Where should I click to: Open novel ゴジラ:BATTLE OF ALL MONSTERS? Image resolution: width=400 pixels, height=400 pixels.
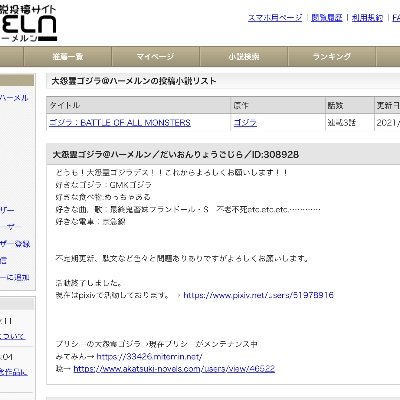[120, 123]
